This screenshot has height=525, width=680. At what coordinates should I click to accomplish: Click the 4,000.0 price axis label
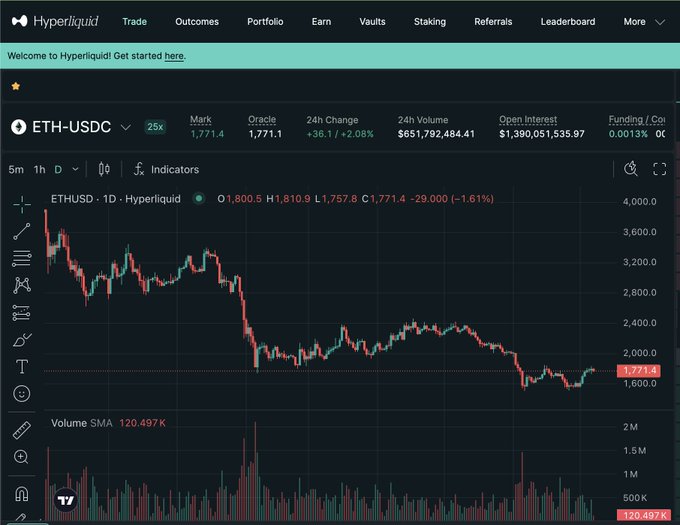[640, 202]
